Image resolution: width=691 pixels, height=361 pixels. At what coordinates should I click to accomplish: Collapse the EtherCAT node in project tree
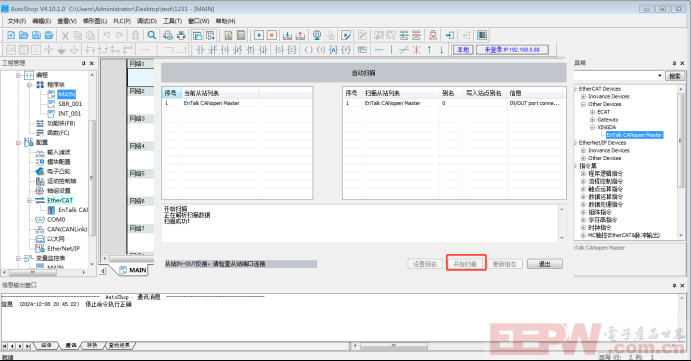click(30, 201)
